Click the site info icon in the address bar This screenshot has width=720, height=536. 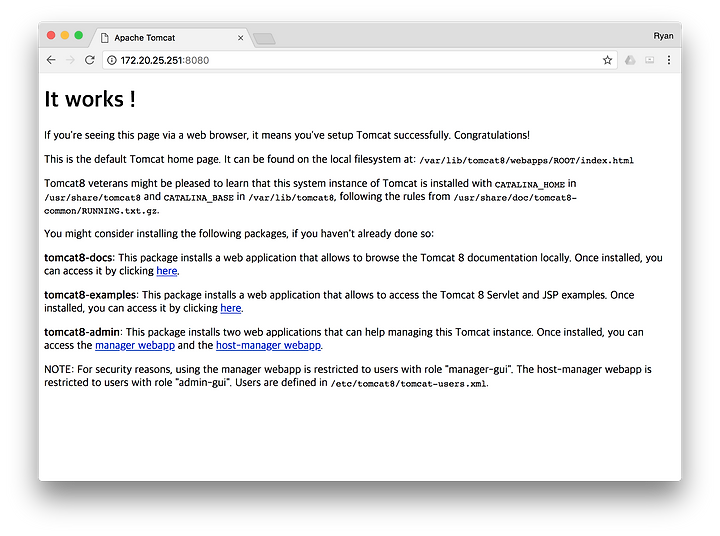(112, 60)
